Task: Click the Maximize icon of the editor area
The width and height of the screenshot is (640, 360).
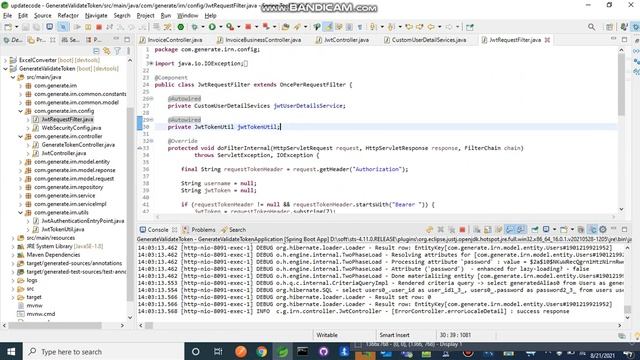Action: [624, 40]
